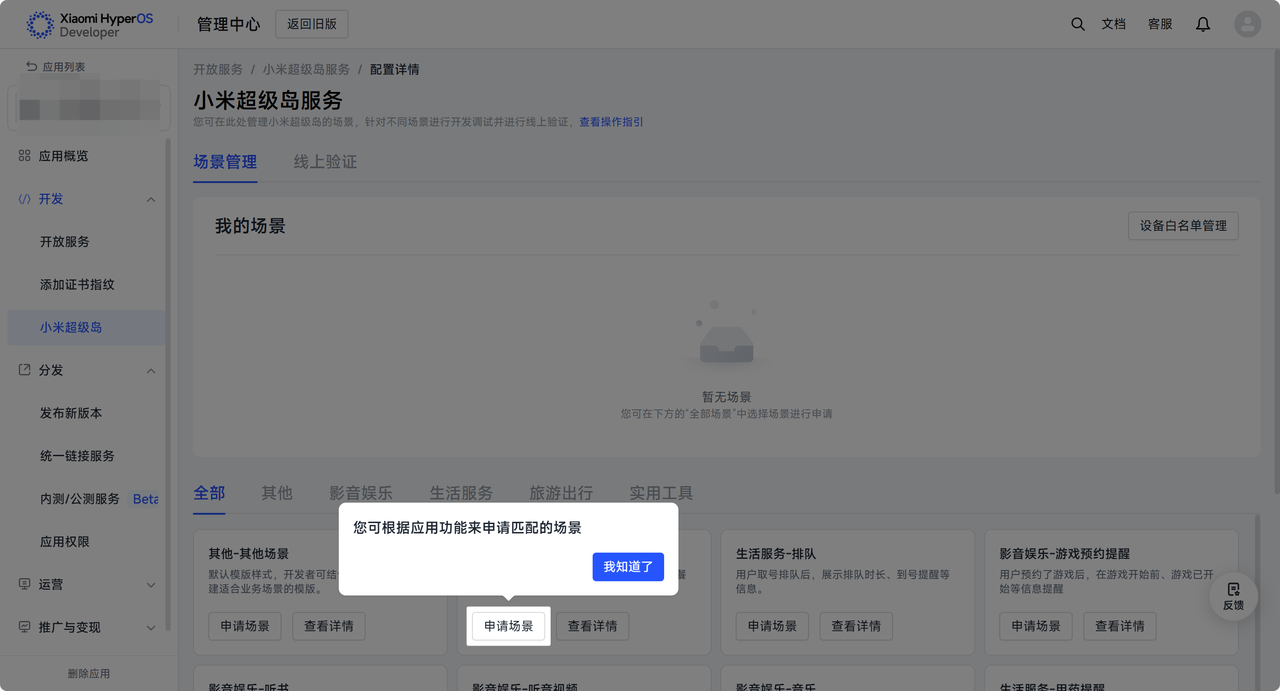Dismiss tooltip with 我知道了 button
This screenshot has height=691, width=1280.
coord(627,567)
